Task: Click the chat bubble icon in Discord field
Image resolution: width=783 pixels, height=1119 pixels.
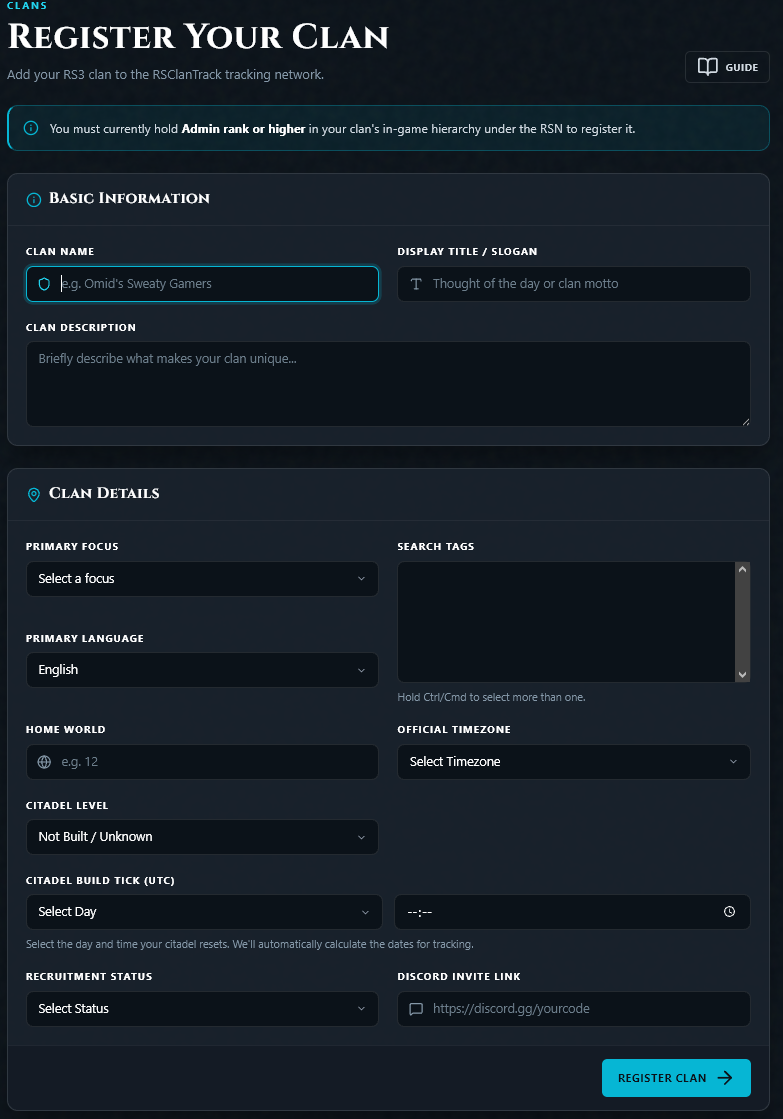Action: pyautogui.click(x=415, y=1008)
